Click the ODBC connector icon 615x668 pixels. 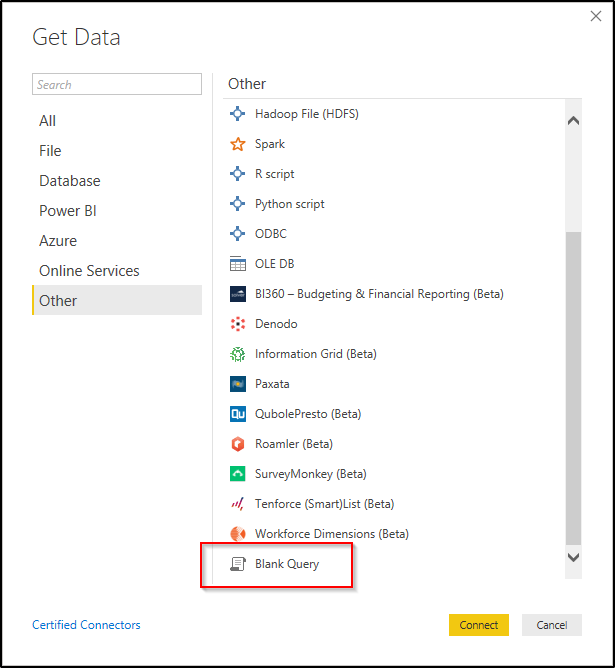point(238,233)
